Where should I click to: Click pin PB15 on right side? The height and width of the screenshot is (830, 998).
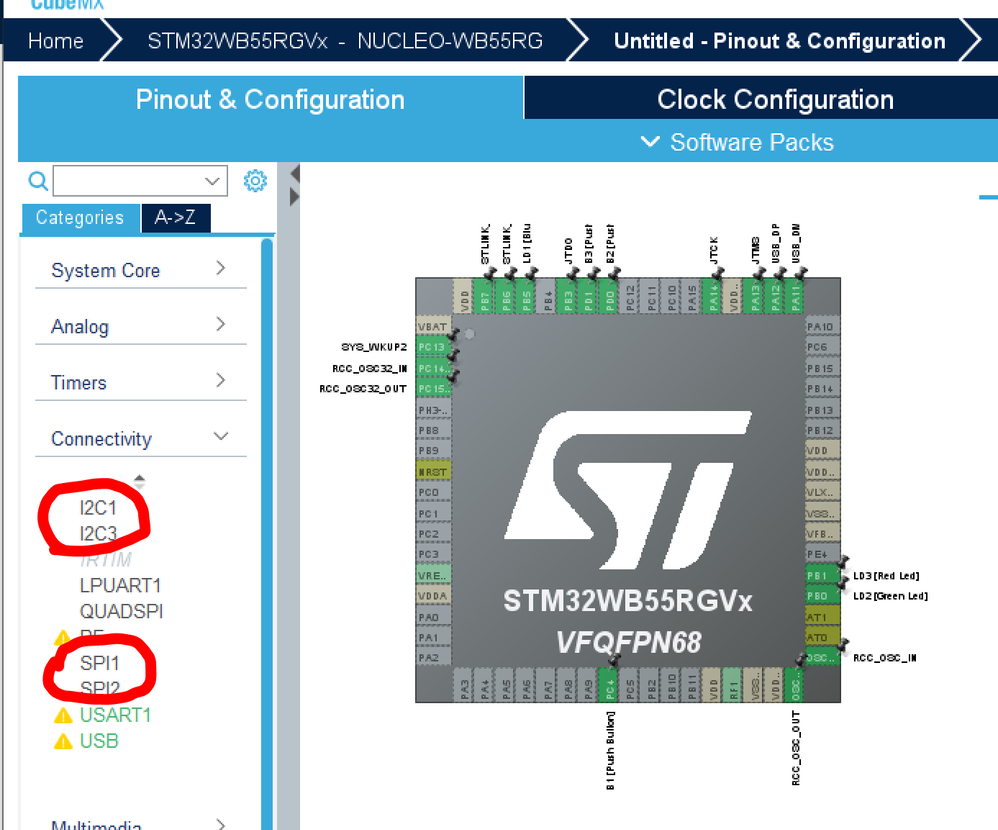pyautogui.click(x=822, y=368)
